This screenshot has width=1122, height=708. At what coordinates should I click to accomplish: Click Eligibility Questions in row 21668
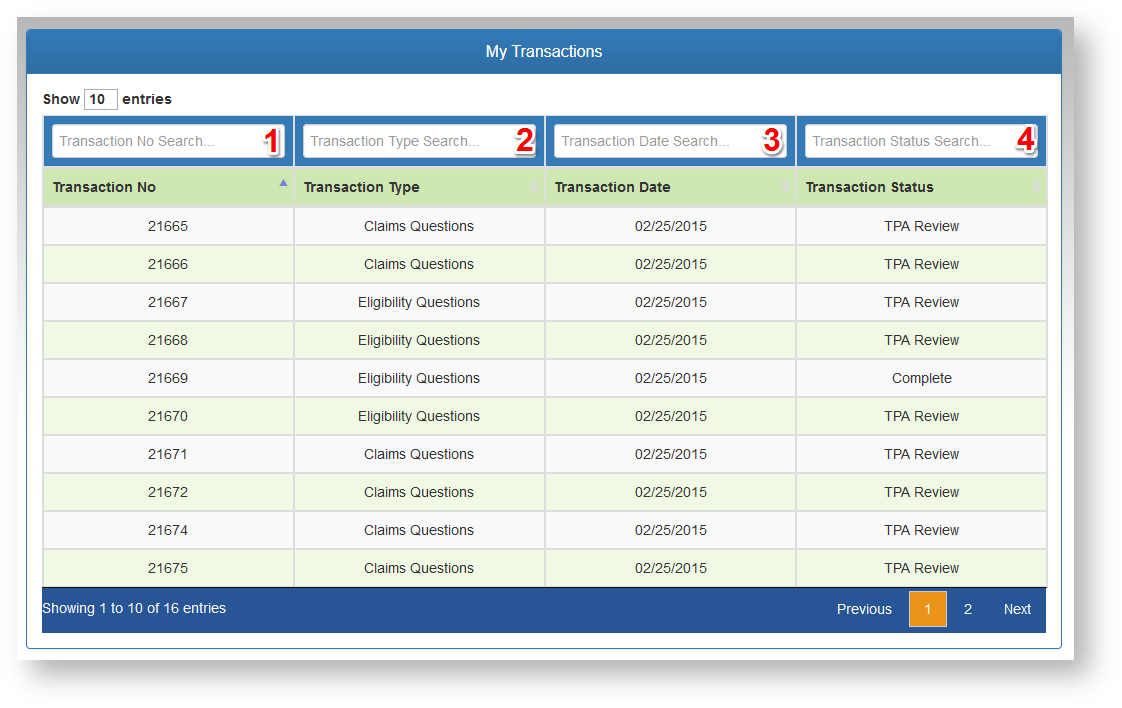point(419,340)
